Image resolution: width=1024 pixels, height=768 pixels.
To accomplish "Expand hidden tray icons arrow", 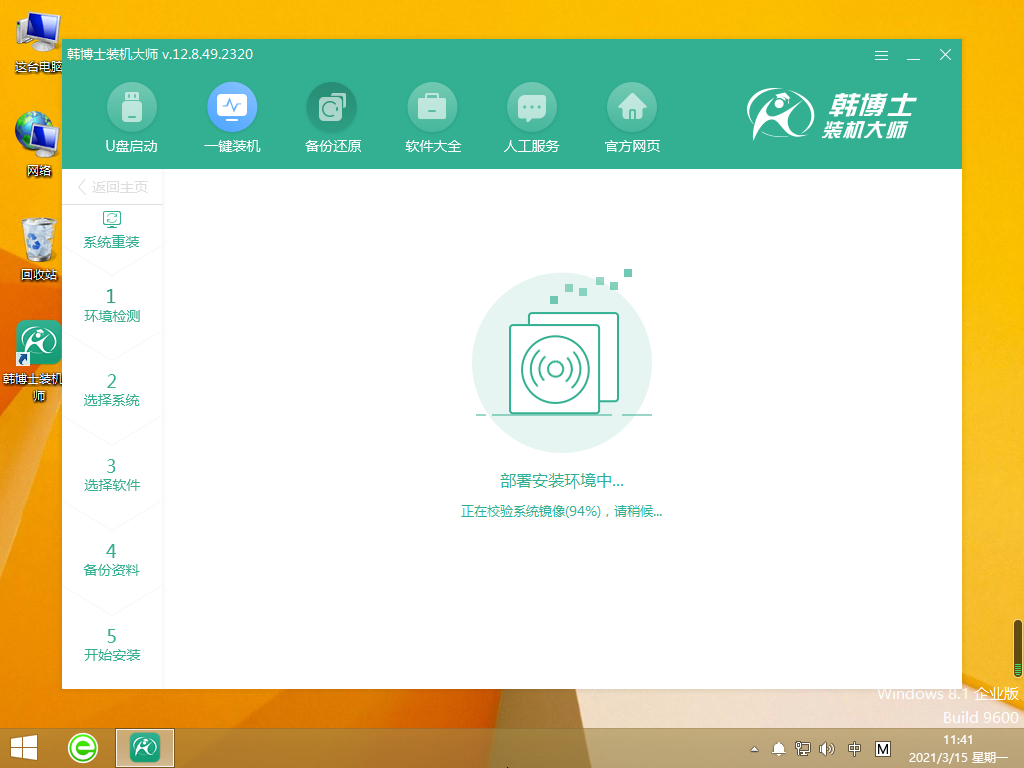I will point(753,747).
